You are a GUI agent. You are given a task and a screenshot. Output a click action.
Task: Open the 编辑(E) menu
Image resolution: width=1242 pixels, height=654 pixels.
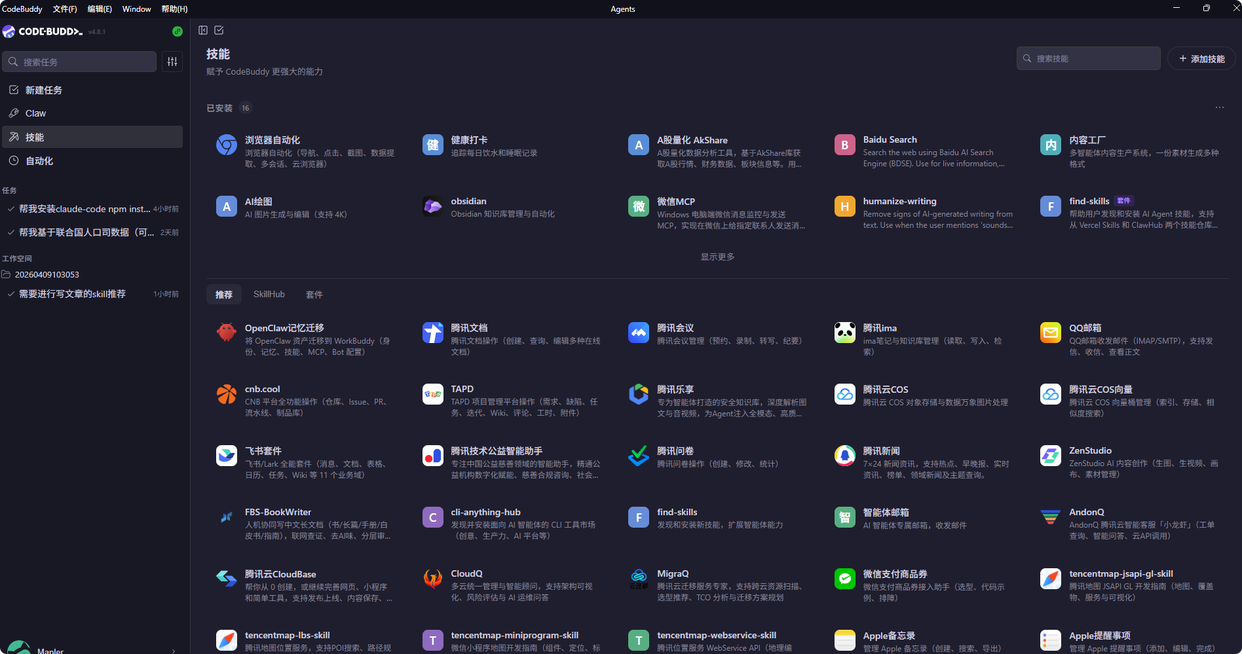click(x=100, y=9)
